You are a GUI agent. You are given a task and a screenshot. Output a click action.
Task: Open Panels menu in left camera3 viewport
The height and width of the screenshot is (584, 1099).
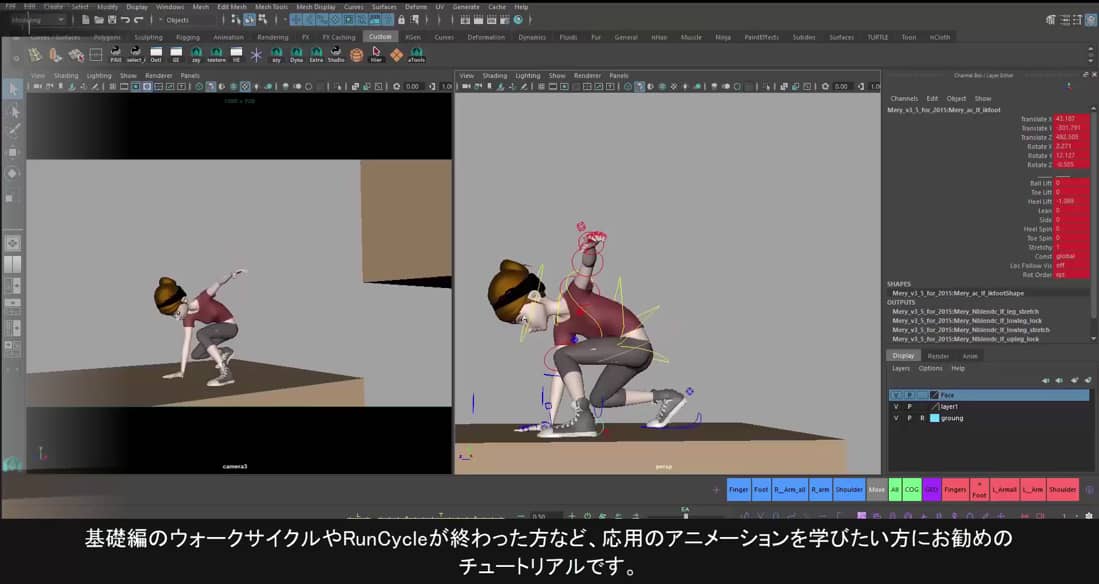click(x=190, y=76)
